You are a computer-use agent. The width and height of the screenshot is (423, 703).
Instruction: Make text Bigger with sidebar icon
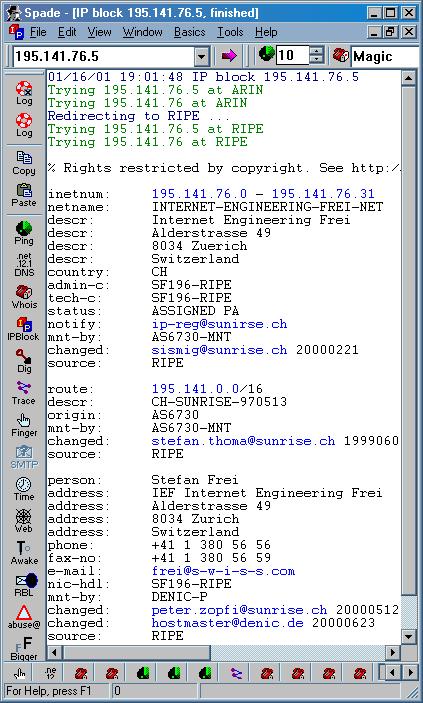tap(24, 649)
